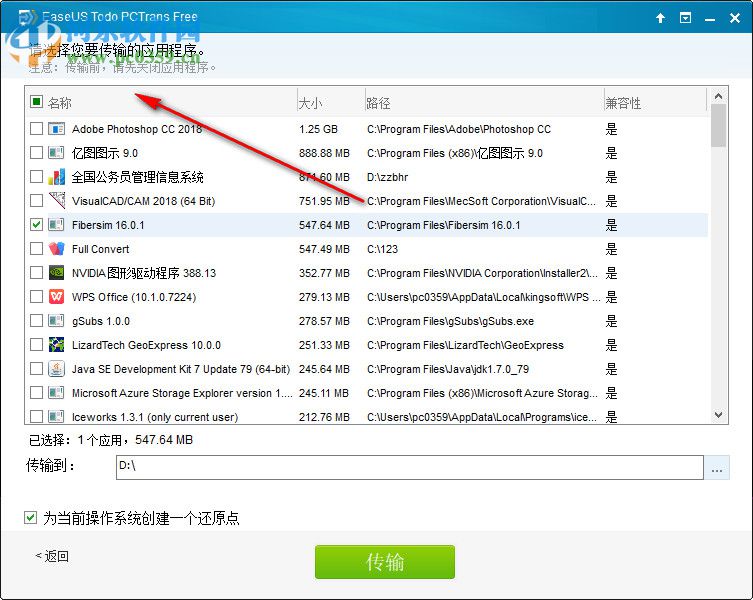Click the C:\Program Files\gSubs\gSubs.exe path
Viewport: 753px width, 600px height.
coord(450,321)
